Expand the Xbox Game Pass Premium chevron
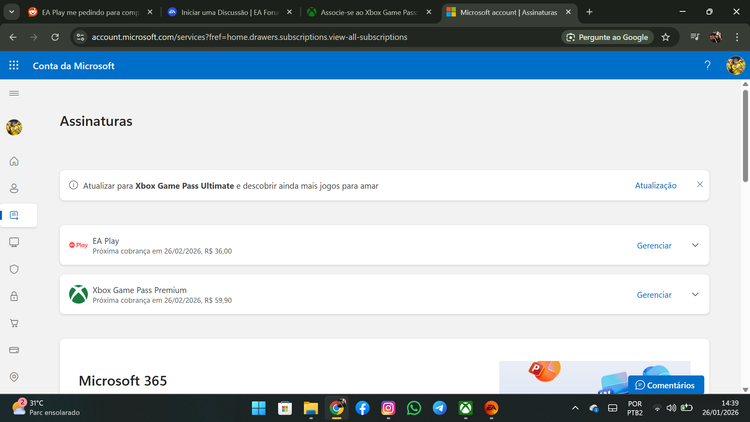 (695, 295)
